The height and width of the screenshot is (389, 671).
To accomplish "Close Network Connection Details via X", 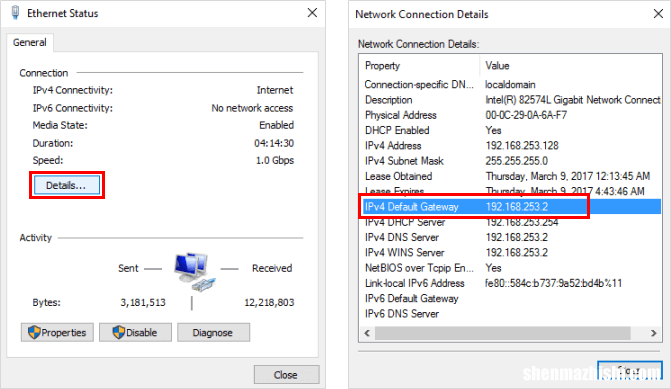I will pyautogui.click(x=658, y=14).
